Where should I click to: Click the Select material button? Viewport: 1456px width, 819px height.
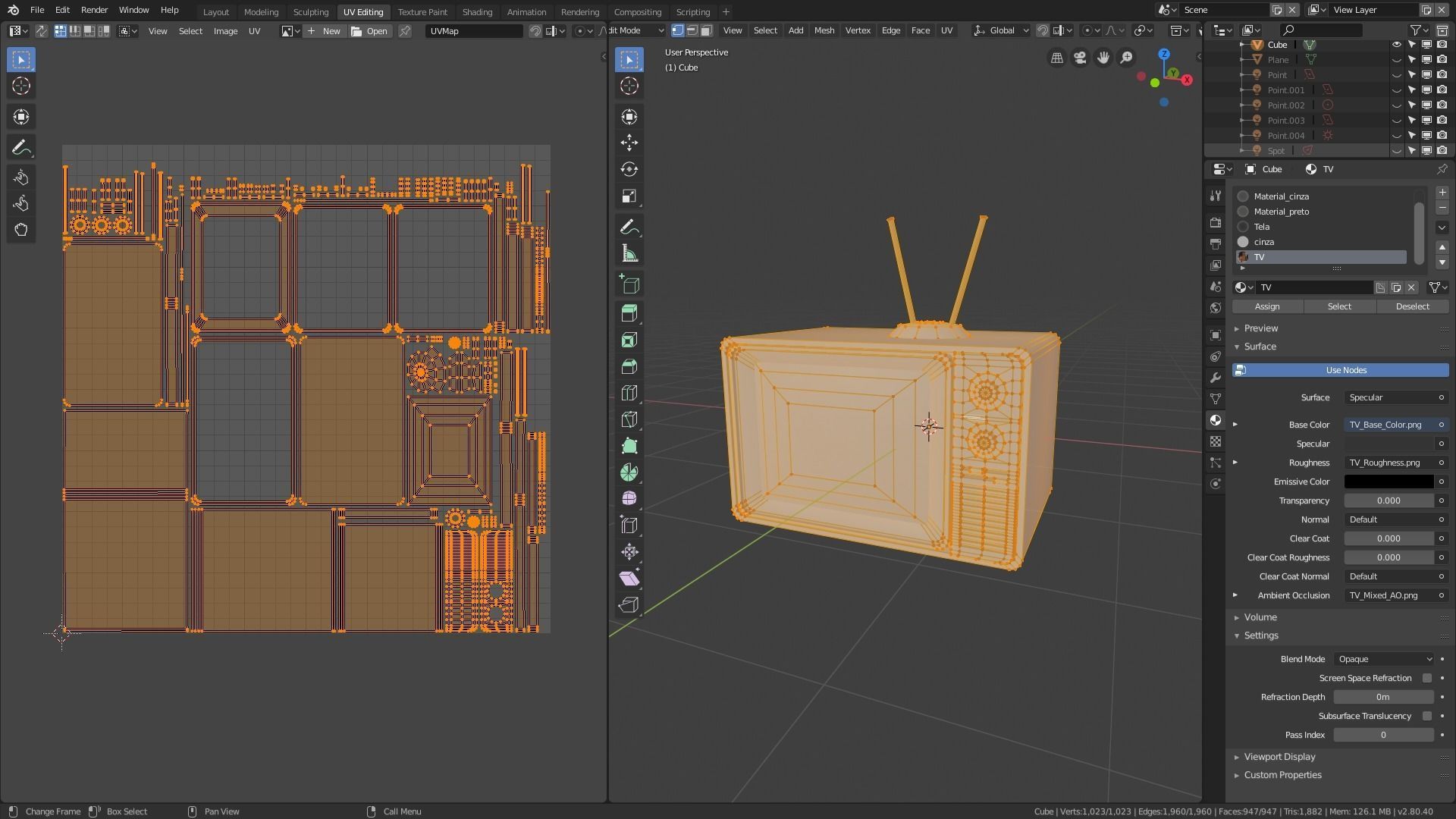1339,306
